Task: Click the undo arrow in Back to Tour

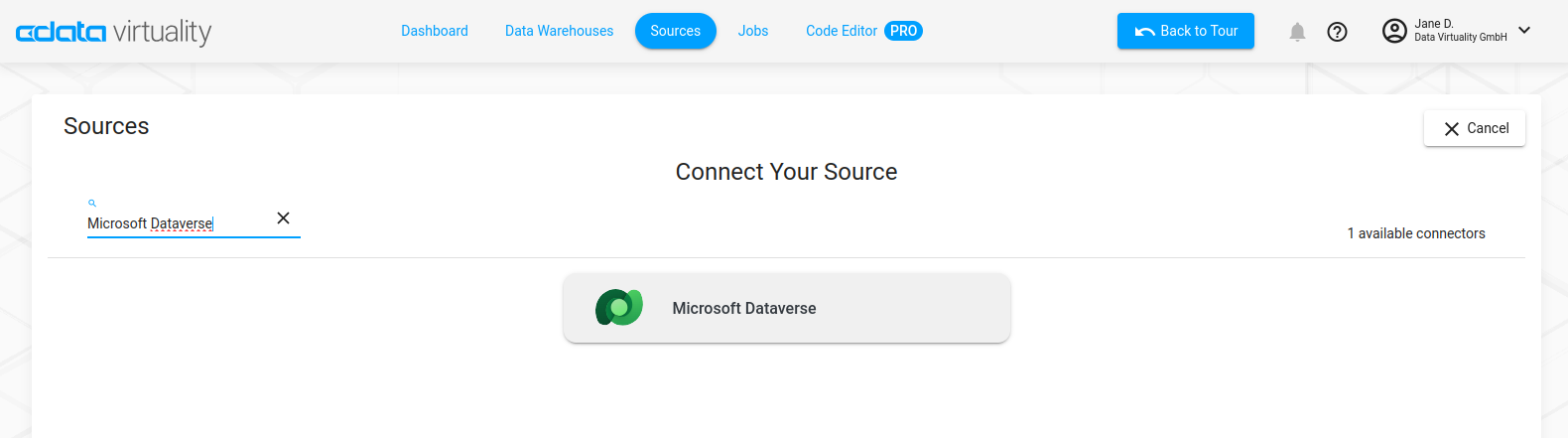Action: coord(1144,32)
